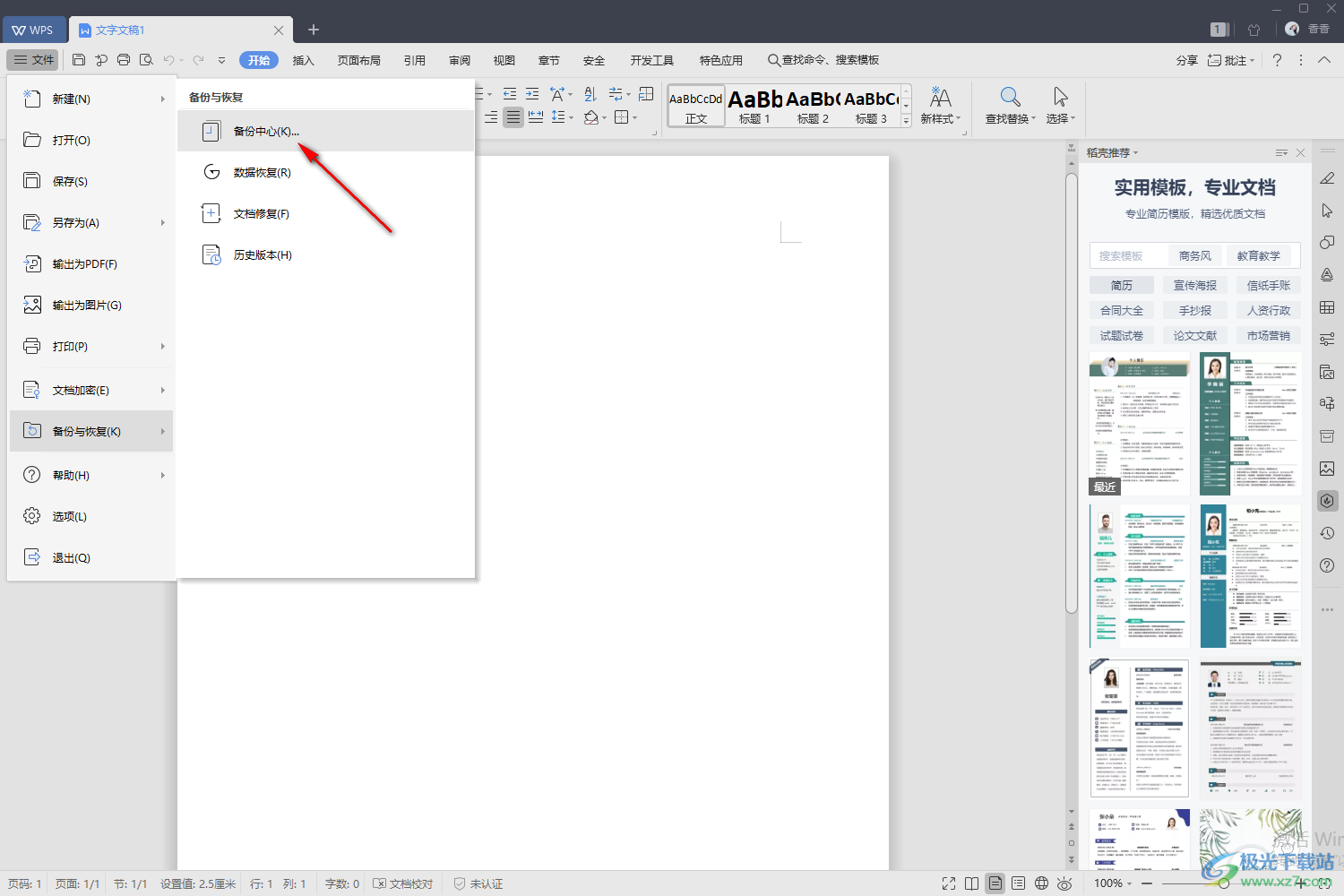Click the undo arrow icon
1344x896 pixels.
click(168, 60)
